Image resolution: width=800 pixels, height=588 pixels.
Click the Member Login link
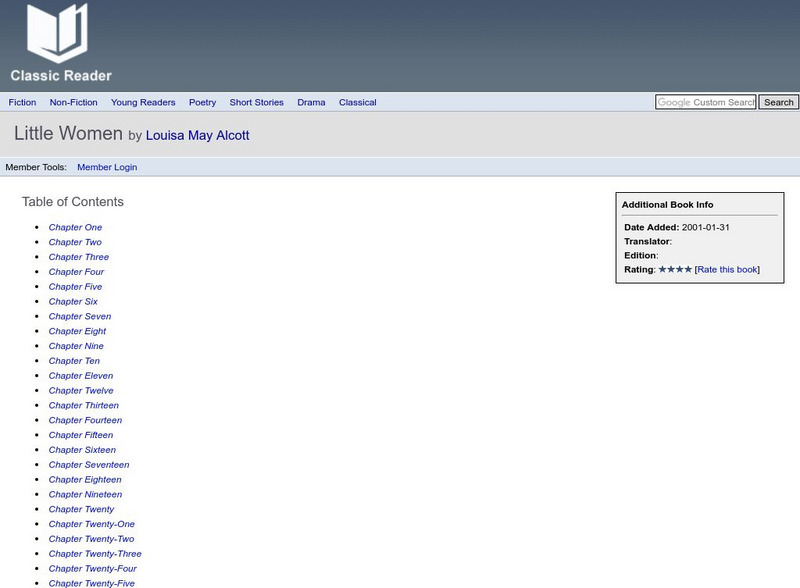click(x=107, y=167)
